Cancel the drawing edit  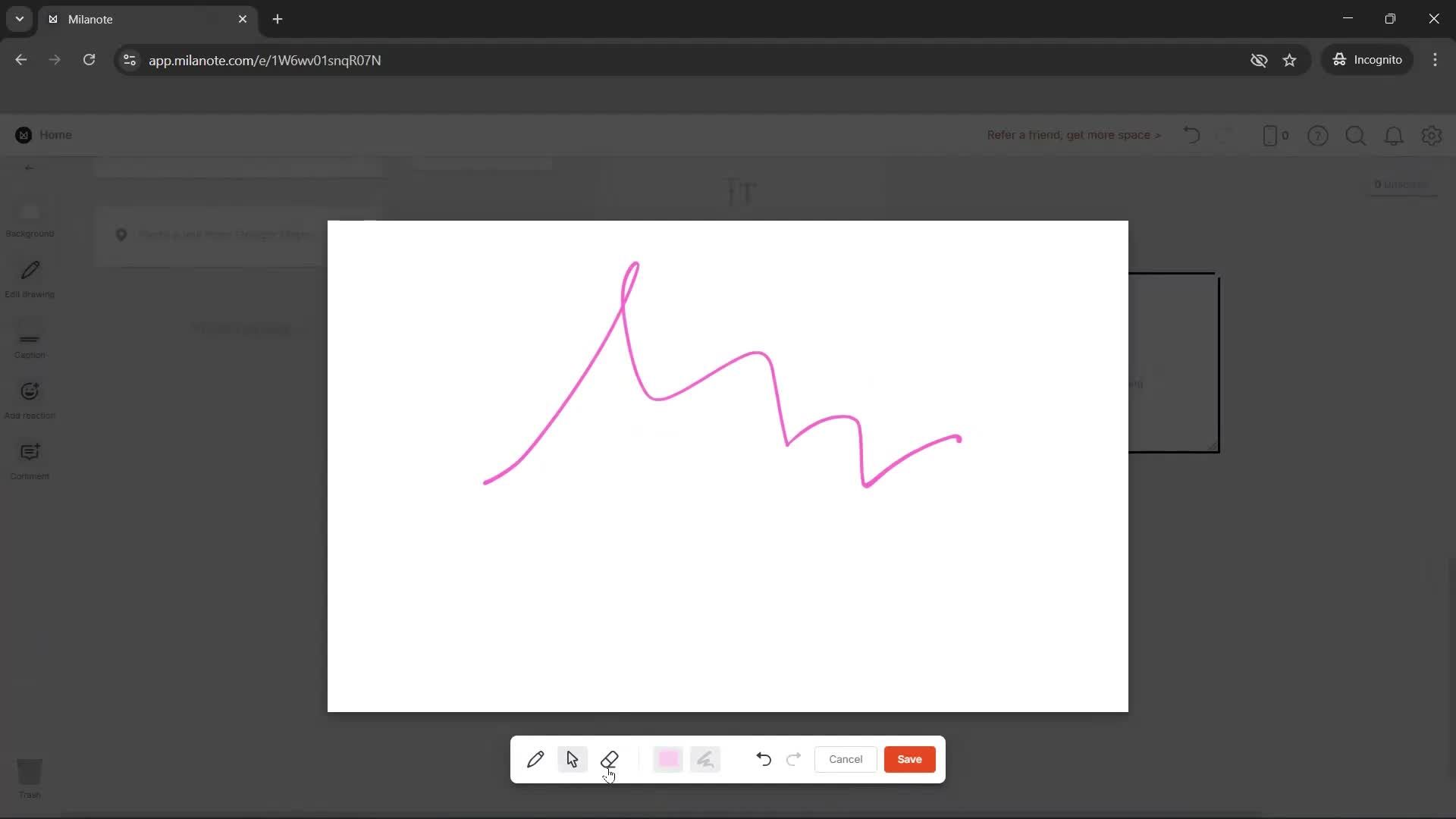846,759
